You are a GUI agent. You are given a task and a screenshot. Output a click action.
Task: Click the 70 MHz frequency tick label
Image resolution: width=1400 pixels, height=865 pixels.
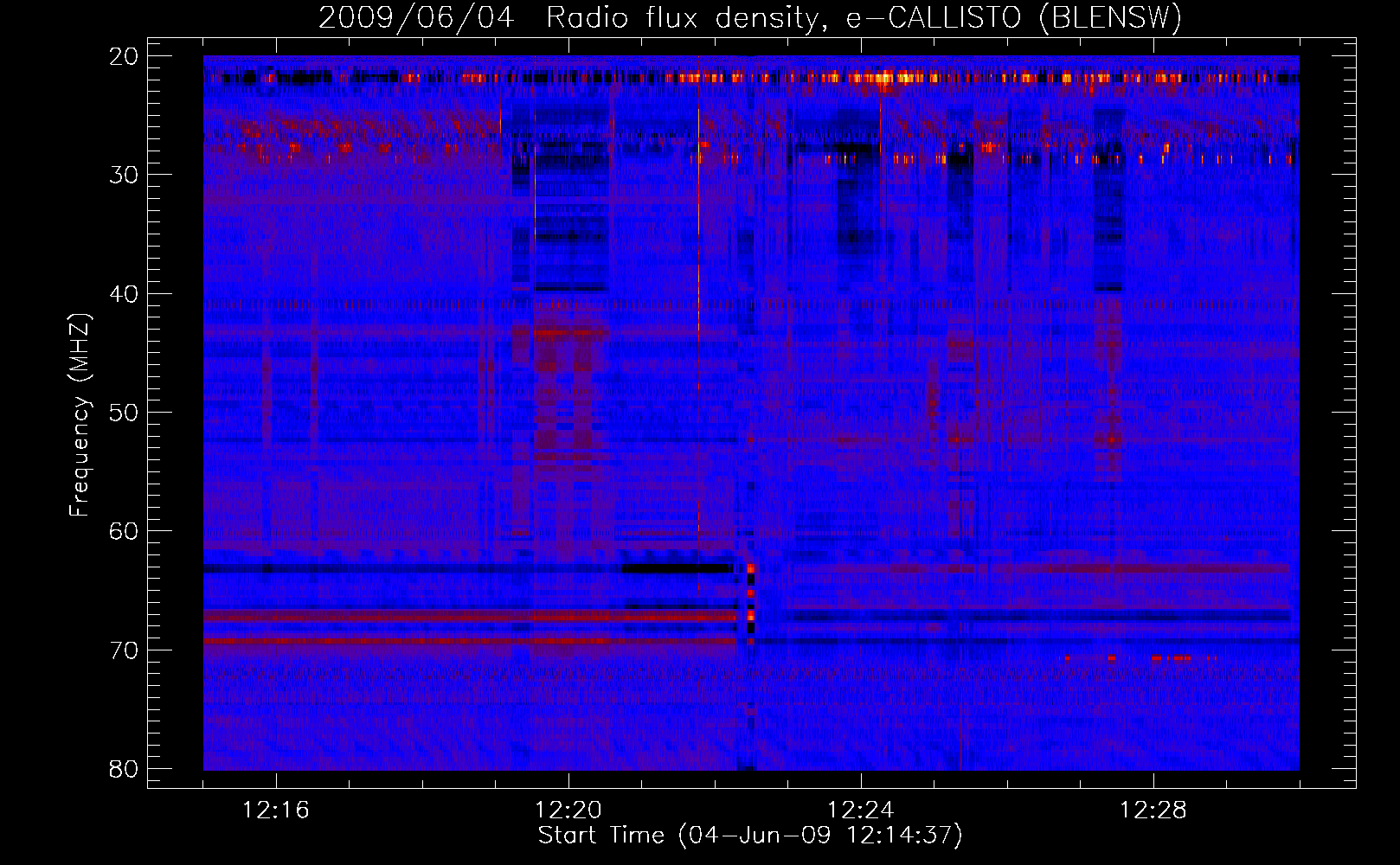pyautogui.click(x=124, y=650)
